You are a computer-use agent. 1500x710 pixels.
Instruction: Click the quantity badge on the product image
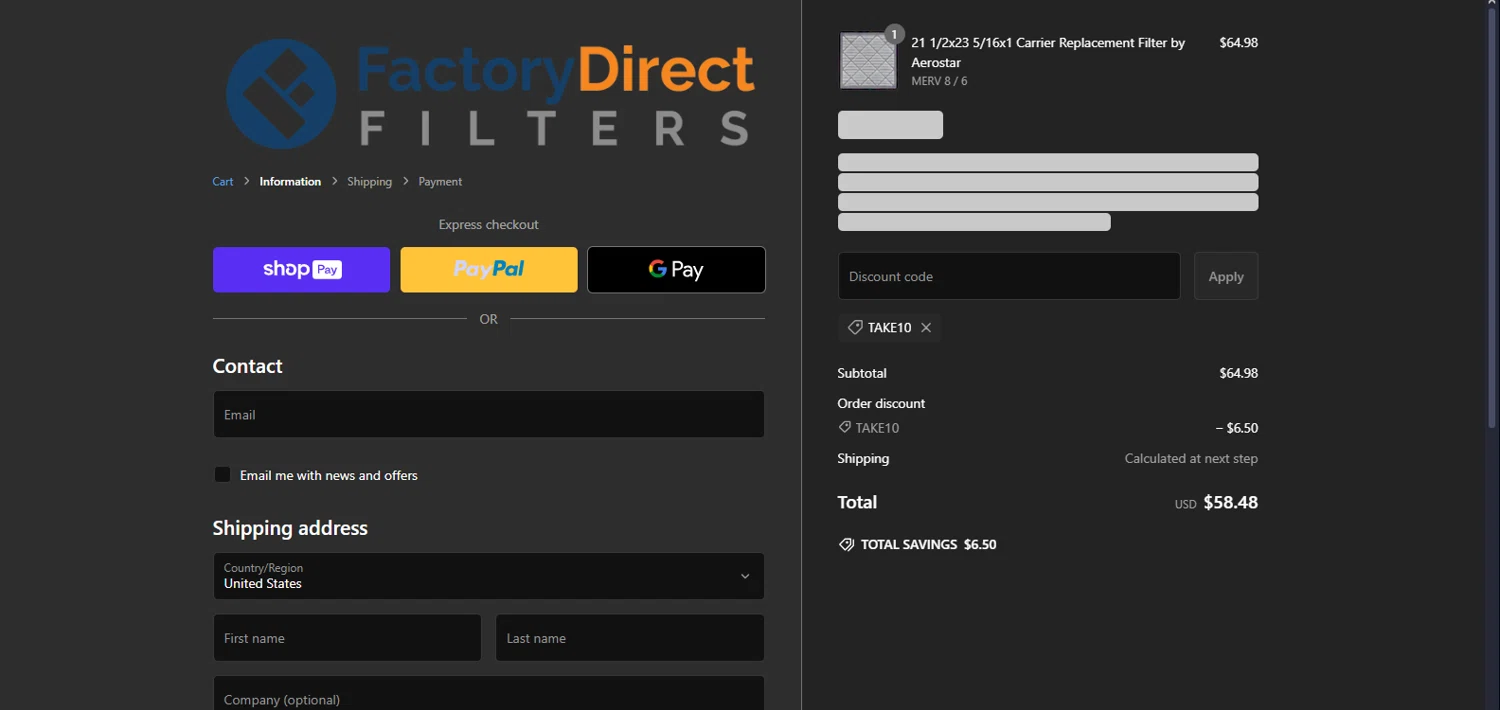pos(894,34)
